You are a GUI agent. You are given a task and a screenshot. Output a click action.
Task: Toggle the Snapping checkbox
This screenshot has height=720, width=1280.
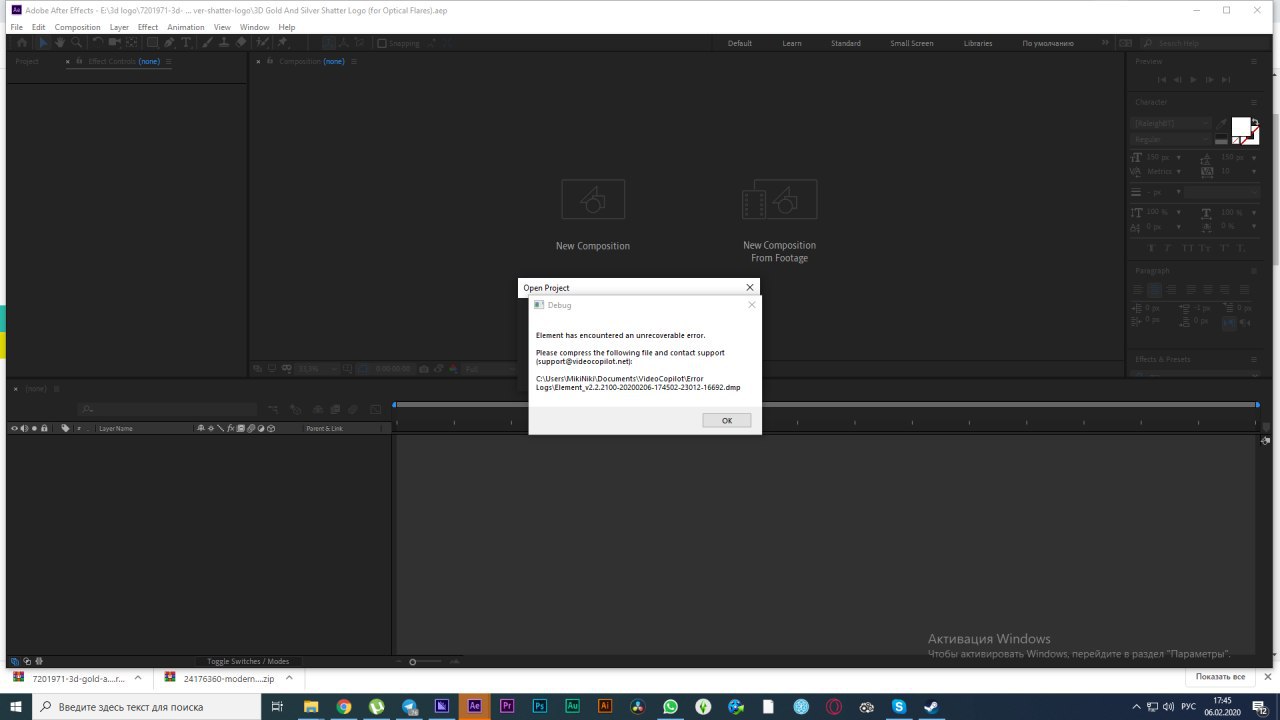pyautogui.click(x=382, y=43)
